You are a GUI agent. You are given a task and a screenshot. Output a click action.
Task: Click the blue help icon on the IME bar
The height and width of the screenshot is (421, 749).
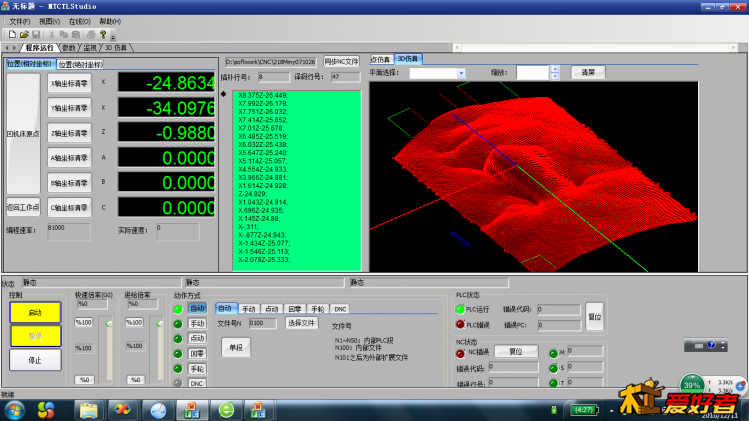point(711,345)
